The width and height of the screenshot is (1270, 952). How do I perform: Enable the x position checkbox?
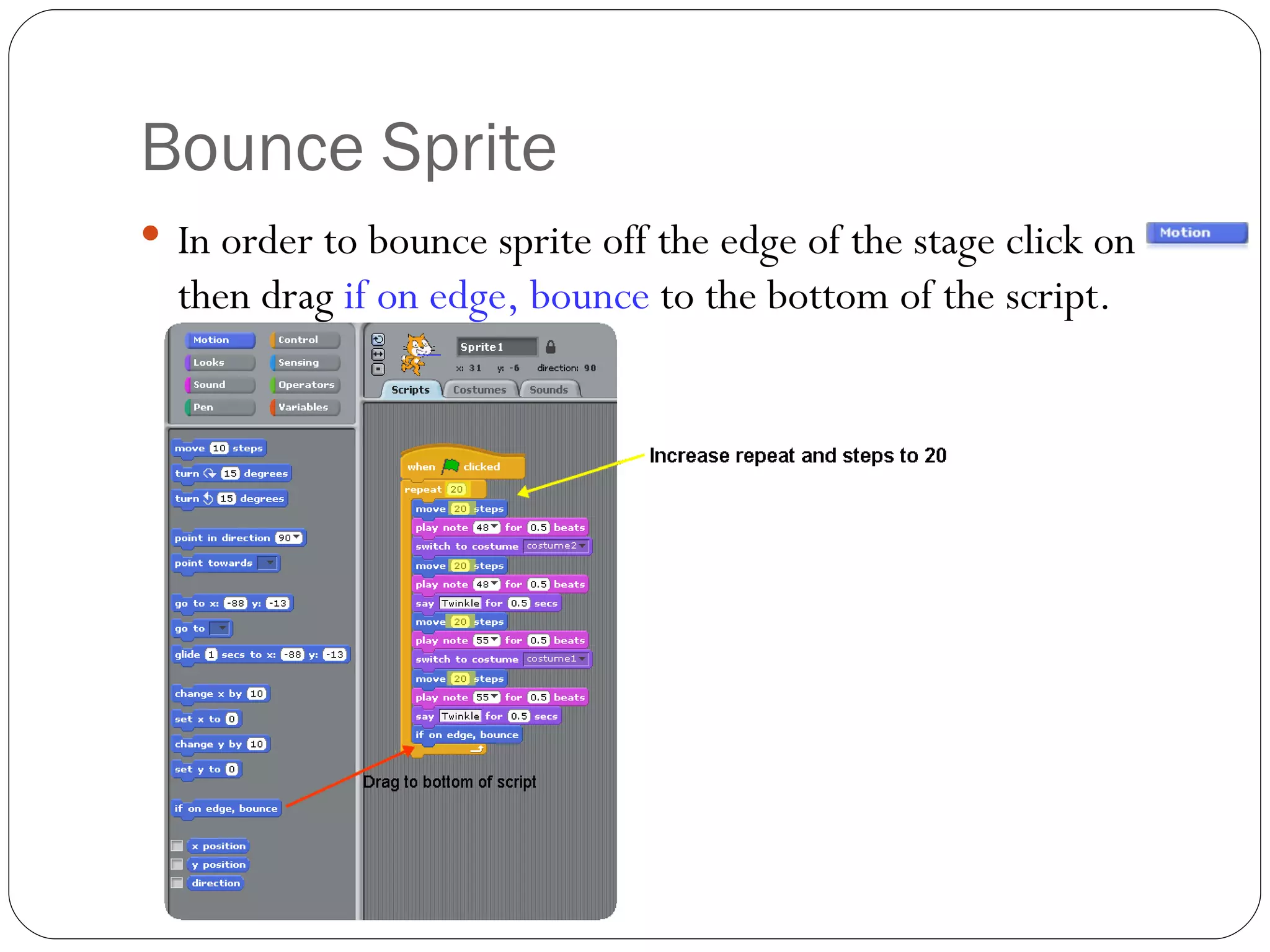click(177, 846)
